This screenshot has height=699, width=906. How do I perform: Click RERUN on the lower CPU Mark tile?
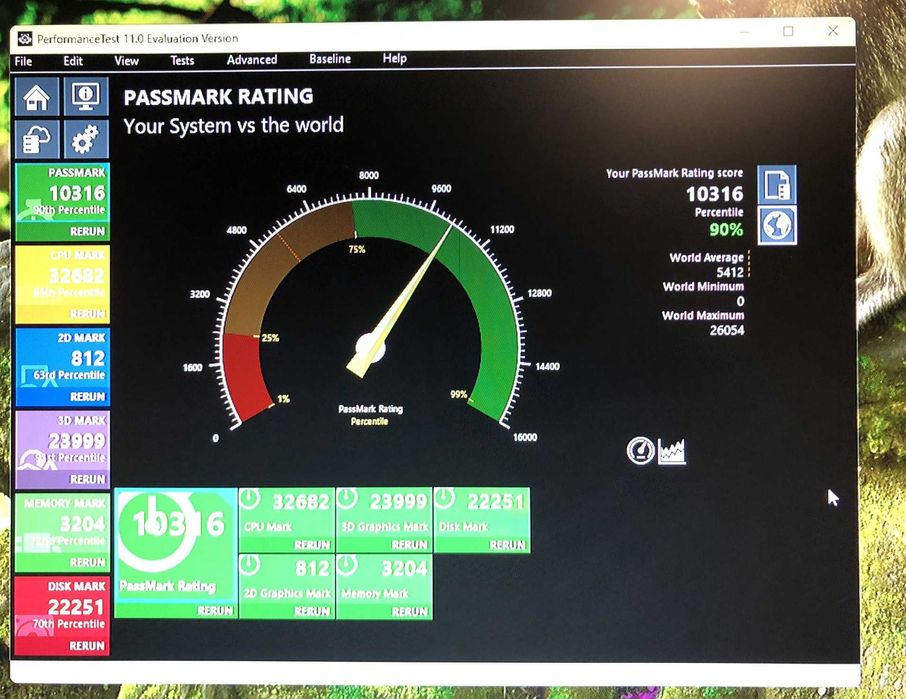pyautogui.click(x=312, y=545)
